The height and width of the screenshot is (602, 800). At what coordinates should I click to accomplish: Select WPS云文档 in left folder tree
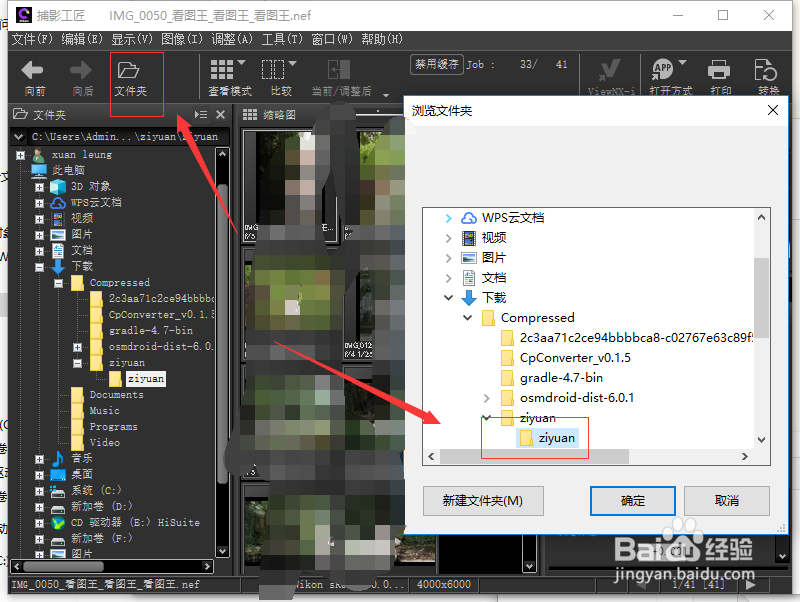tap(96, 202)
